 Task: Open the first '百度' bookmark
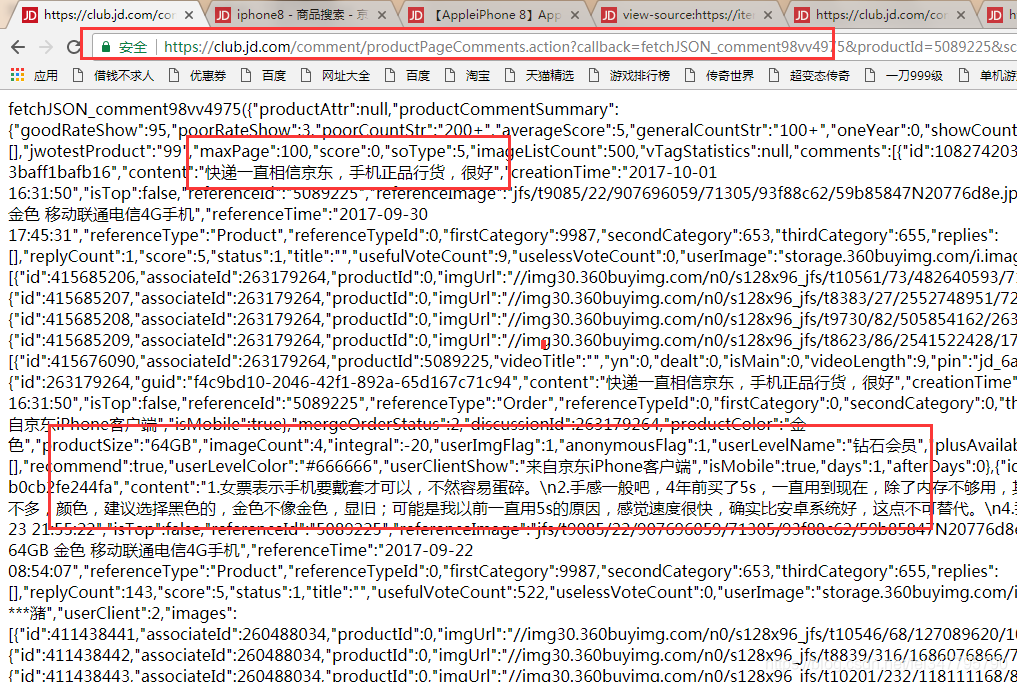[x=263, y=76]
